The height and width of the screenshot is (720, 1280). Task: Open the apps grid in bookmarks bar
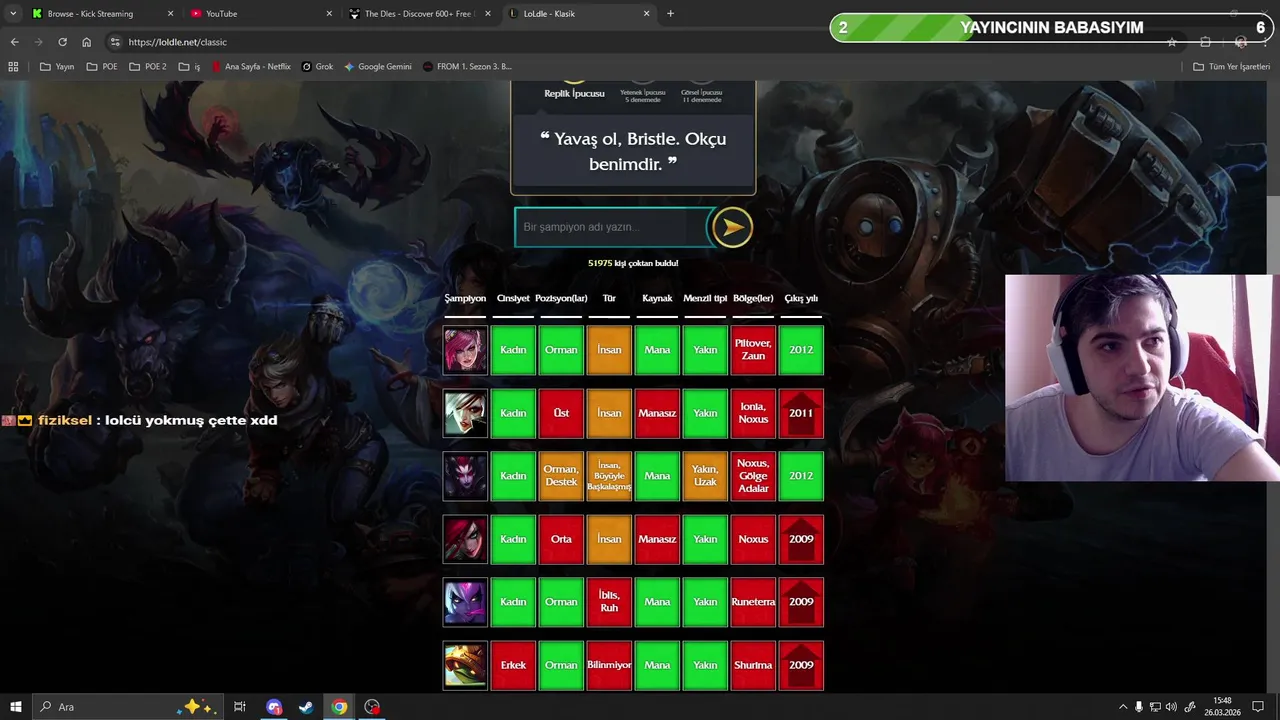[13, 67]
